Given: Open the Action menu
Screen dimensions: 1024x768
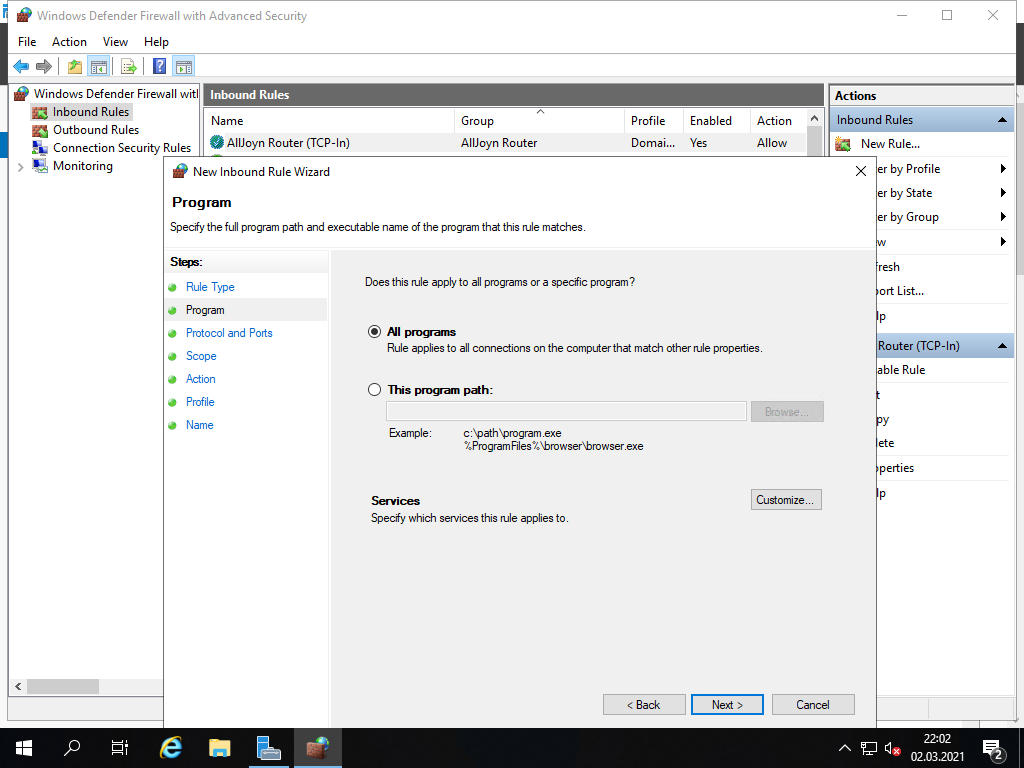Looking at the screenshot, I should click(69, 42).
